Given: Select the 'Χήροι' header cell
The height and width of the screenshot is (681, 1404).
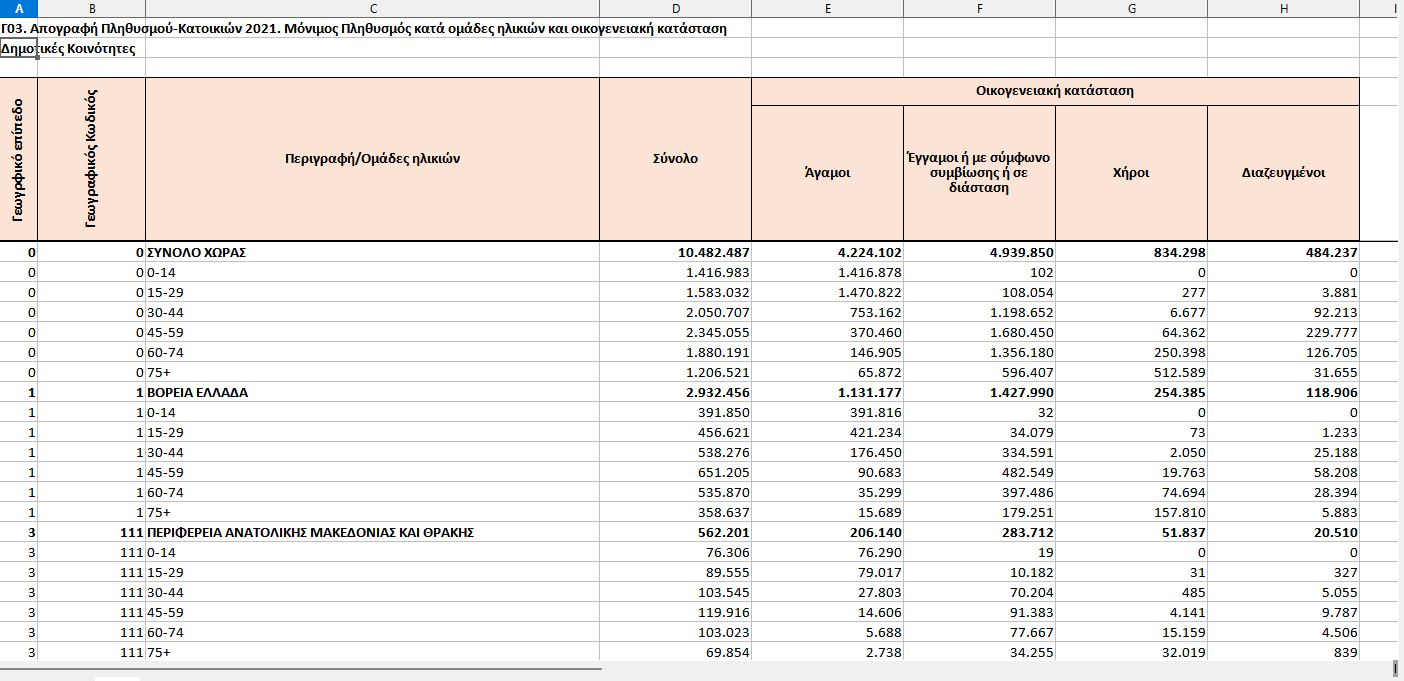Looking at the screenshot, I should (x=1131, y=173).
